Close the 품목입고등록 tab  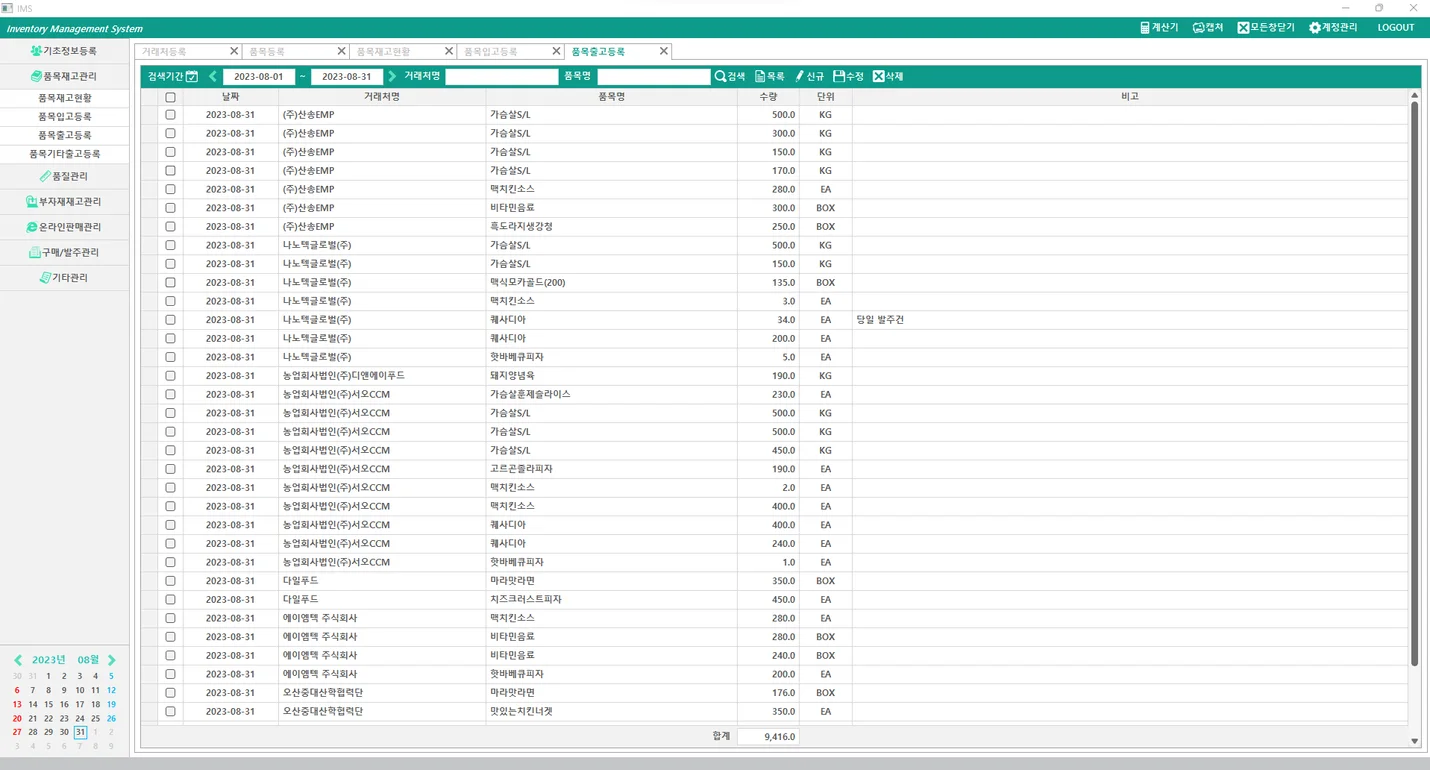(x=556, y=51)
